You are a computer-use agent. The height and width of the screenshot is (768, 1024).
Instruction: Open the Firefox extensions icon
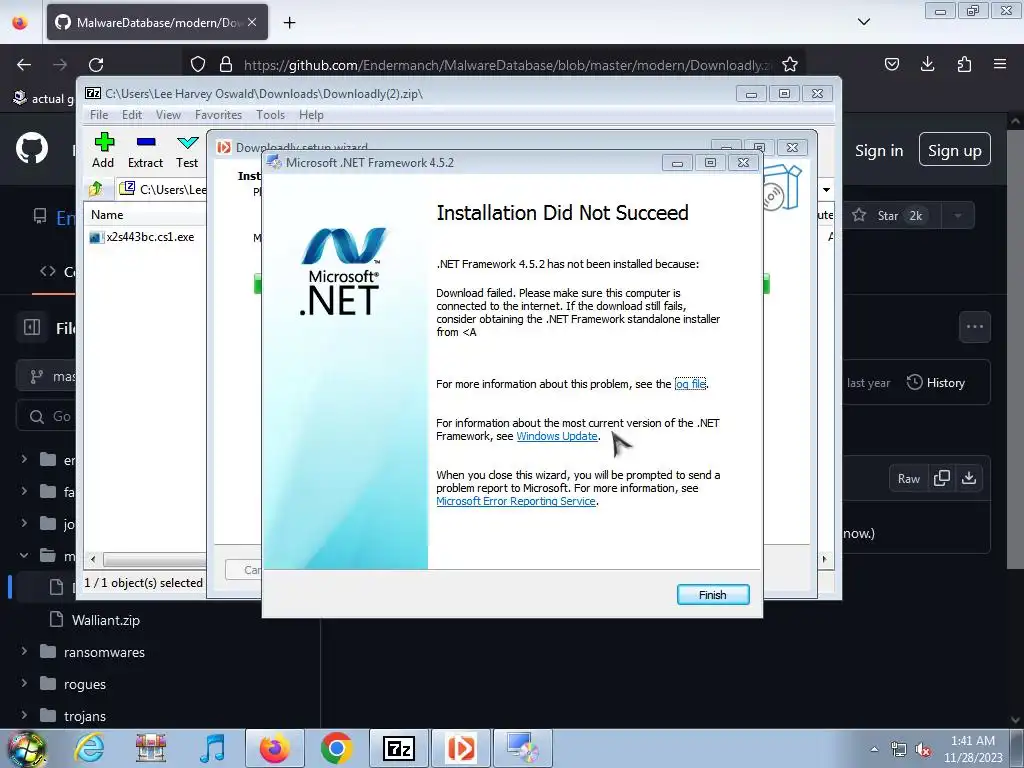(x=964, y=64)
